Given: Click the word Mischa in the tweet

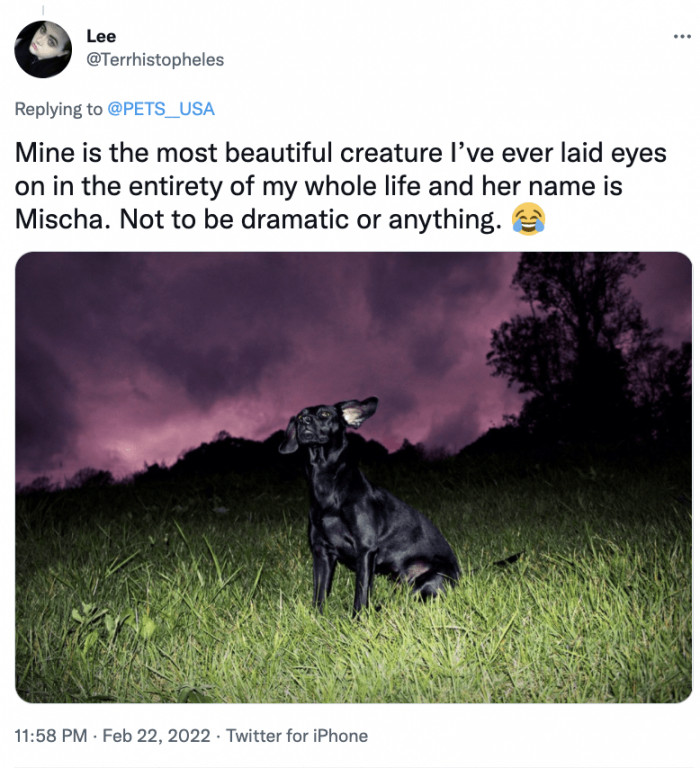Looking at the screenshot, I should 62,220.
